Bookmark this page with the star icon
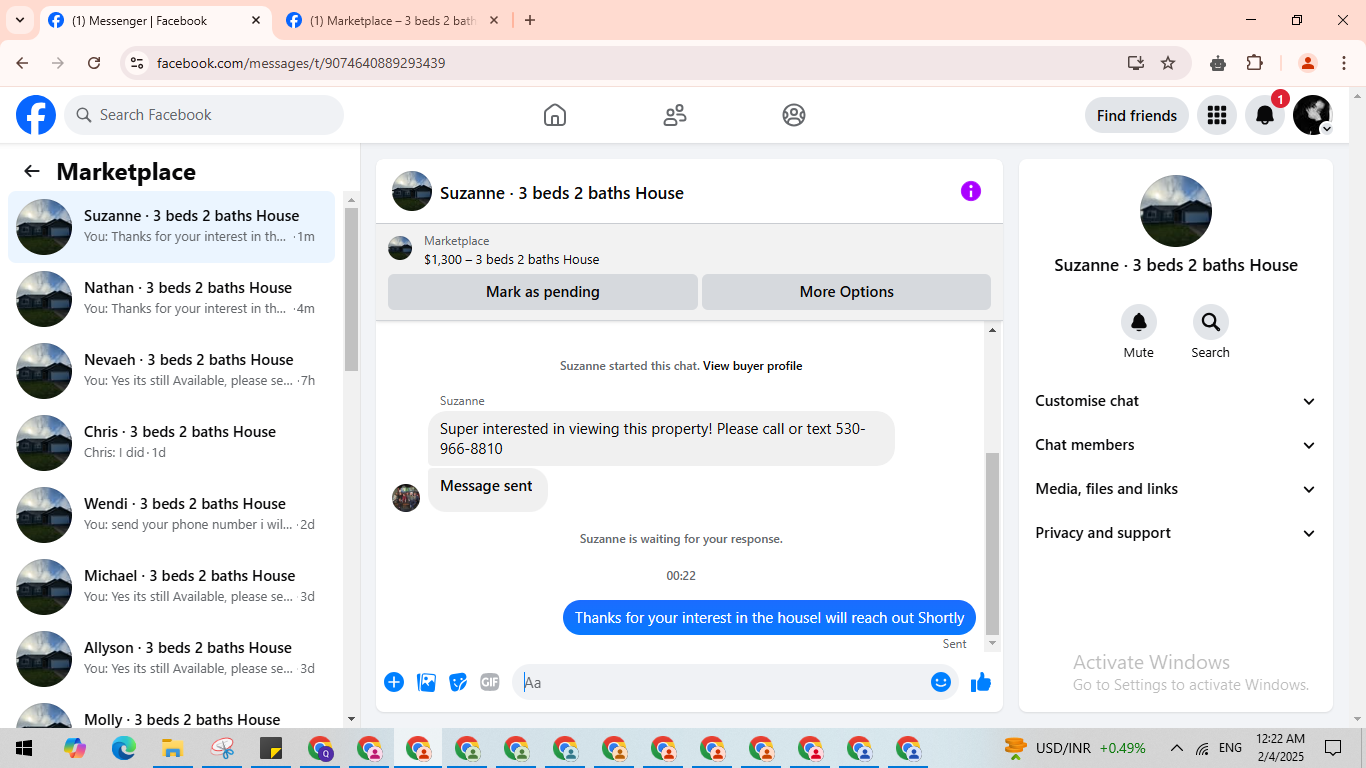 tap(1168, 63)
